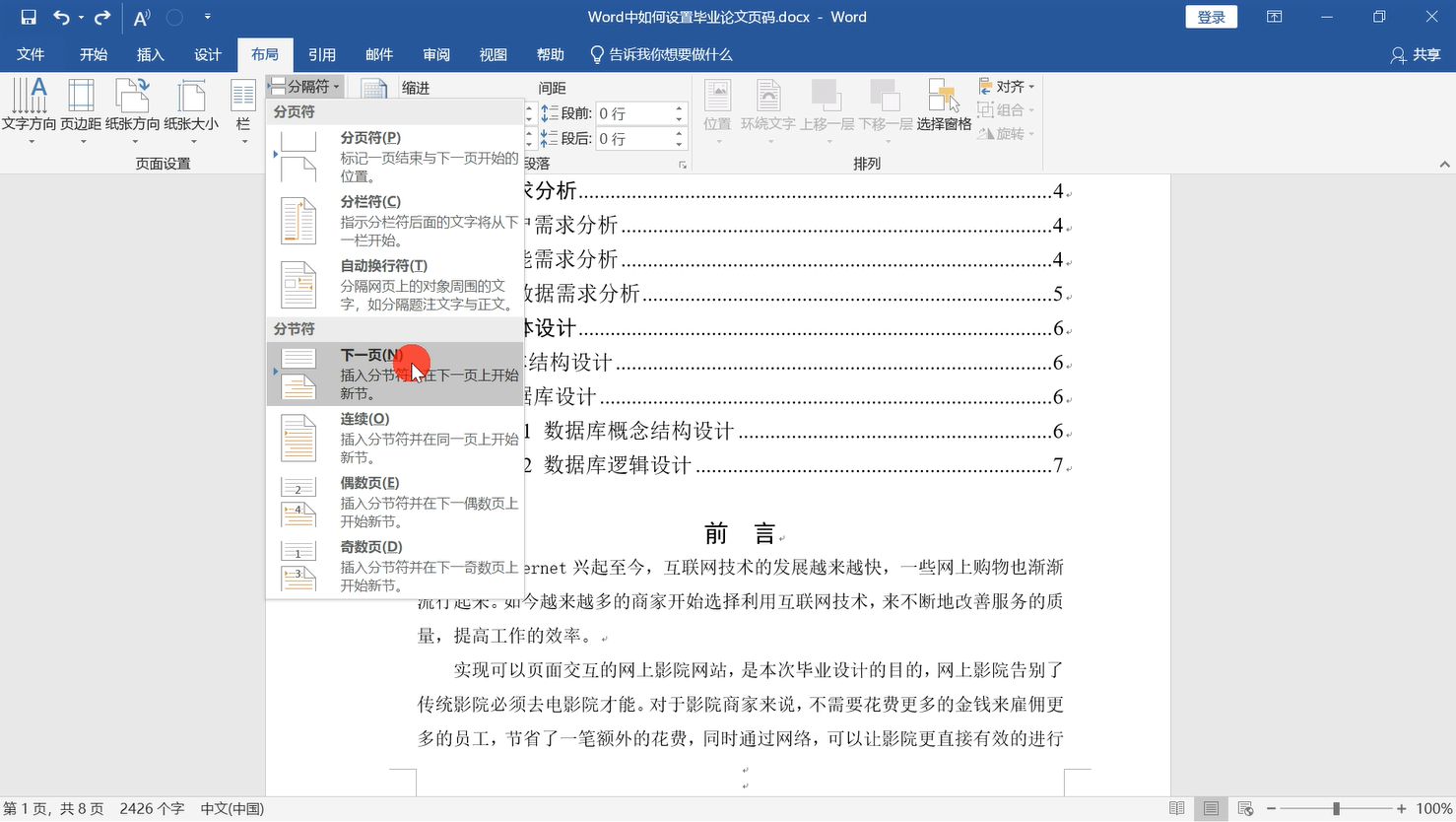
Task: Click the 100% zoom level
Action: click(x=1434, y=808)
